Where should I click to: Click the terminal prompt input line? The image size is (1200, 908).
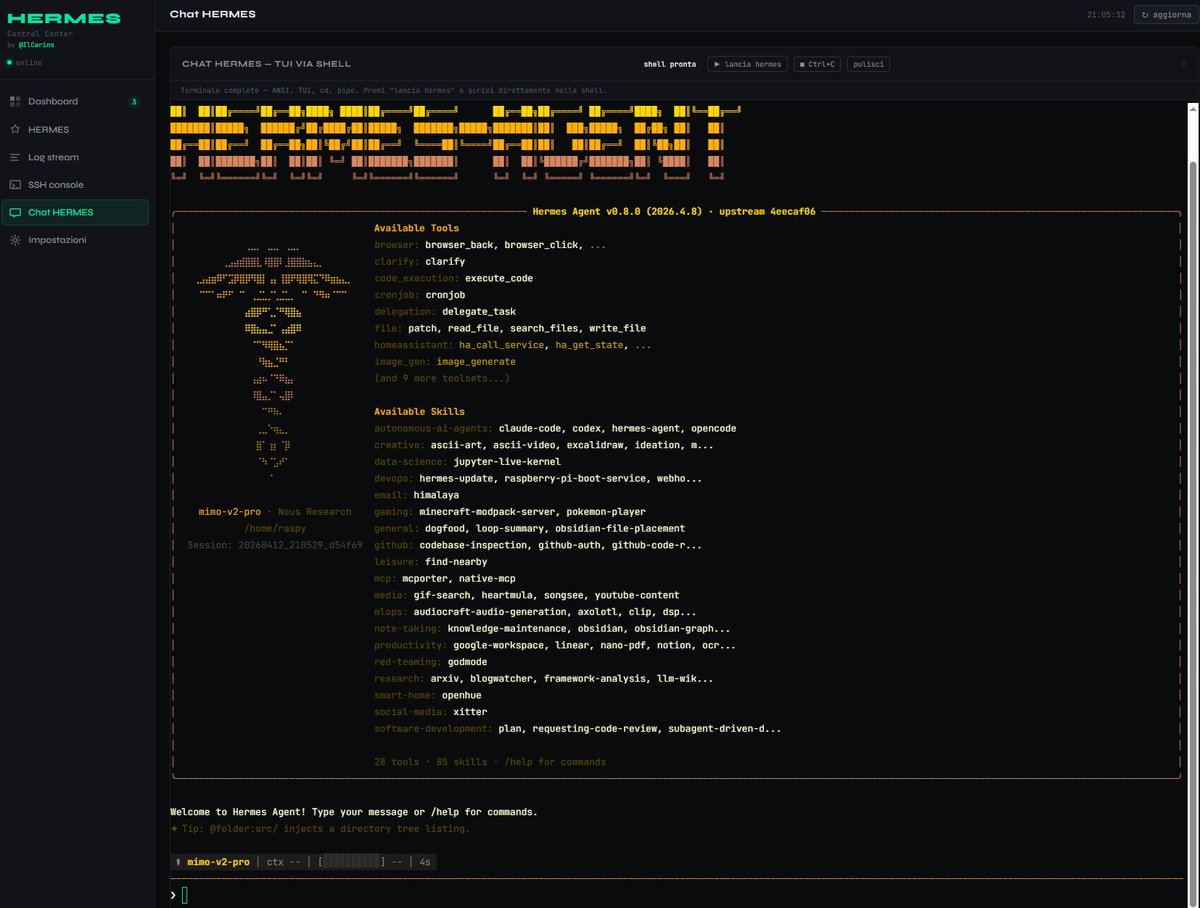678,895
